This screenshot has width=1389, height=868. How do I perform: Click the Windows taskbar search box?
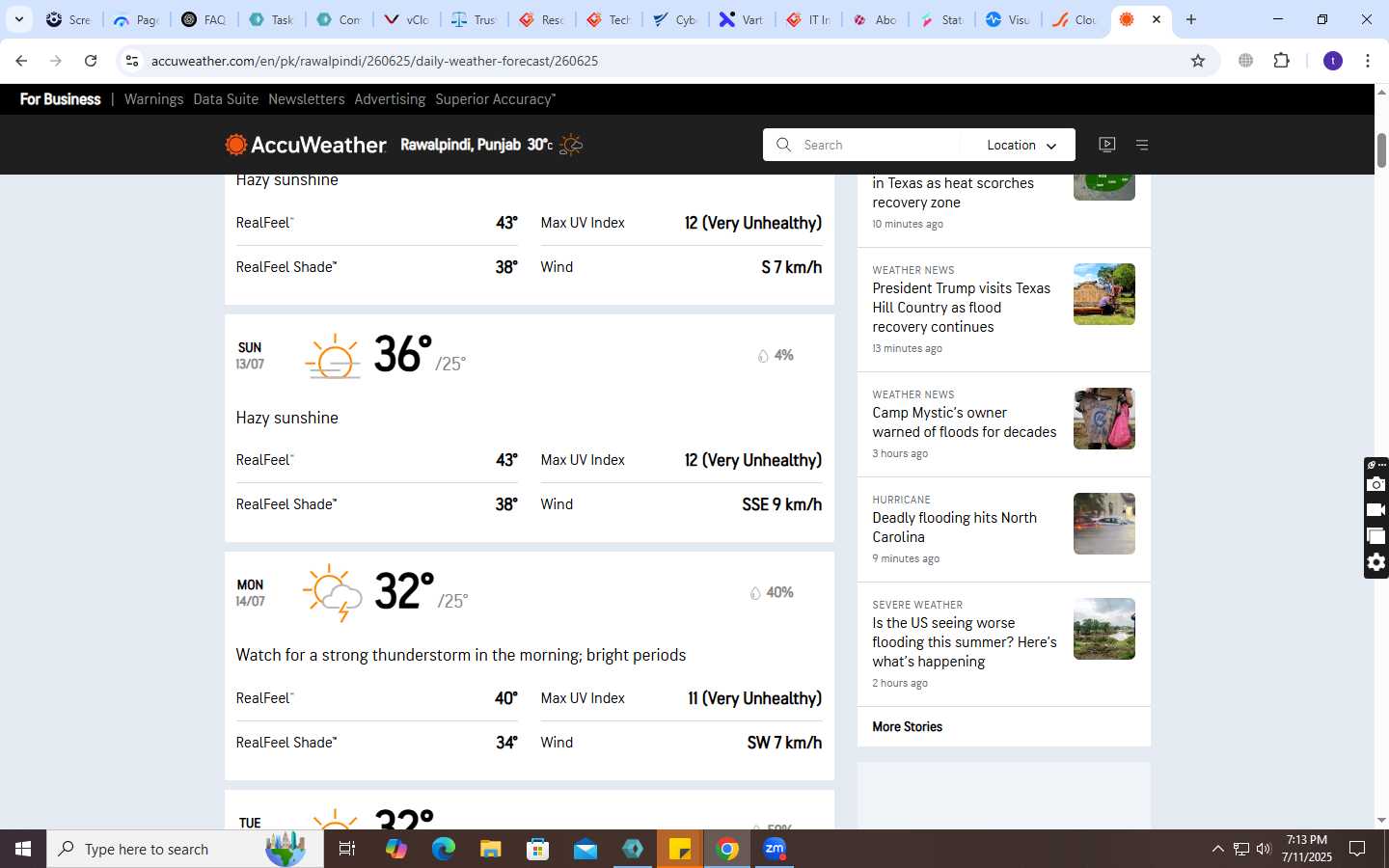click(185, 849)
